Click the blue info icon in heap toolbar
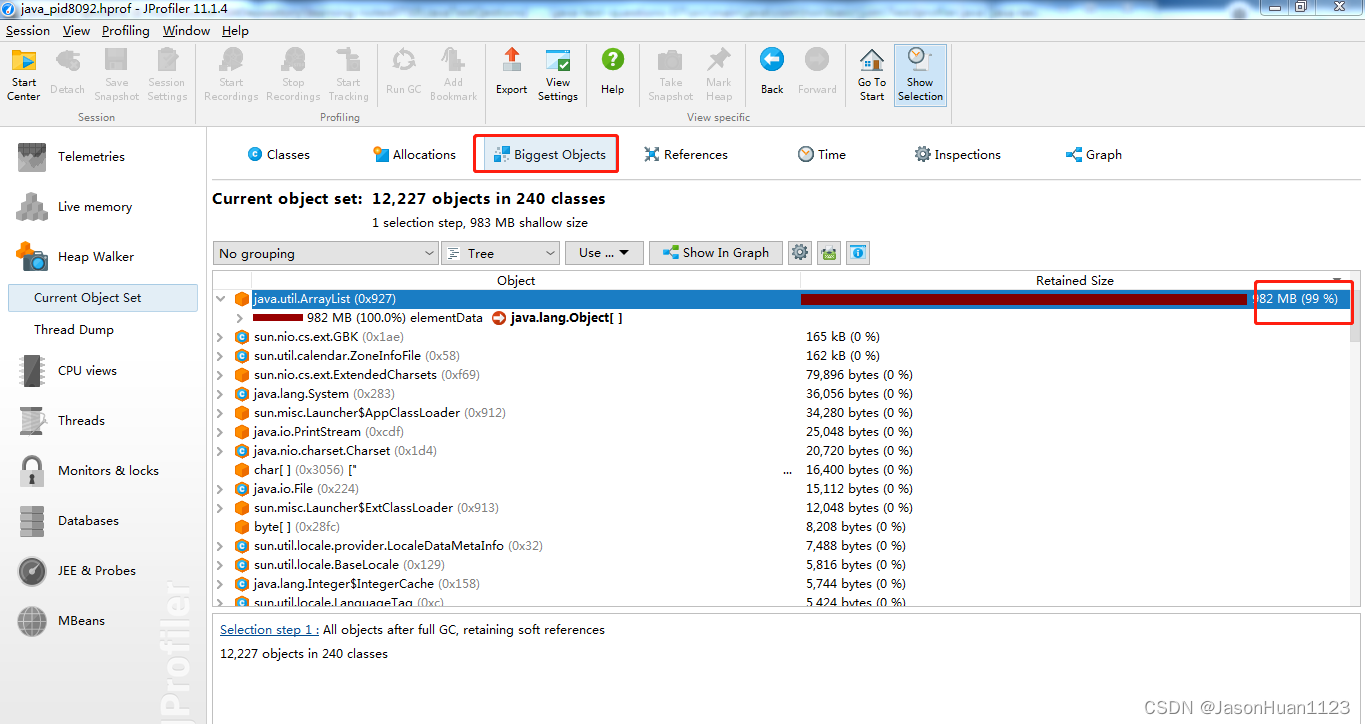 coord(858,253)
